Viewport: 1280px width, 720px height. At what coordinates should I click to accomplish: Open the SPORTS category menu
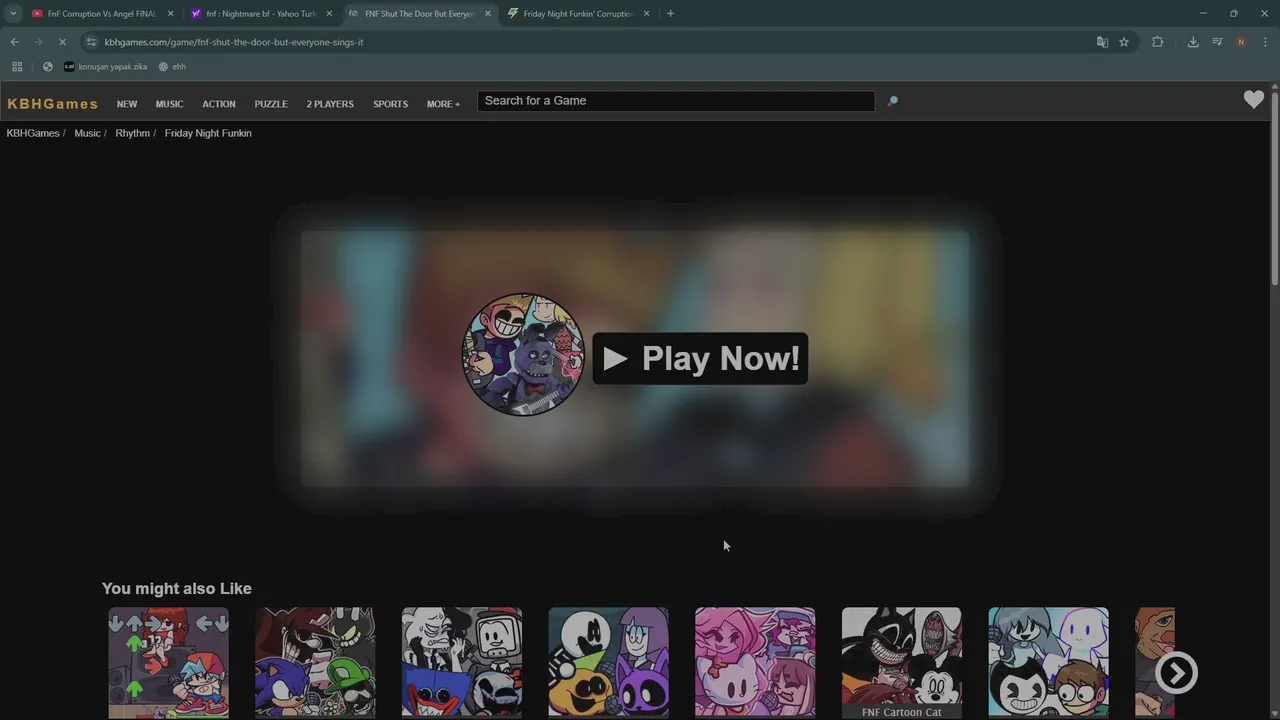click(x=390, y=104)
